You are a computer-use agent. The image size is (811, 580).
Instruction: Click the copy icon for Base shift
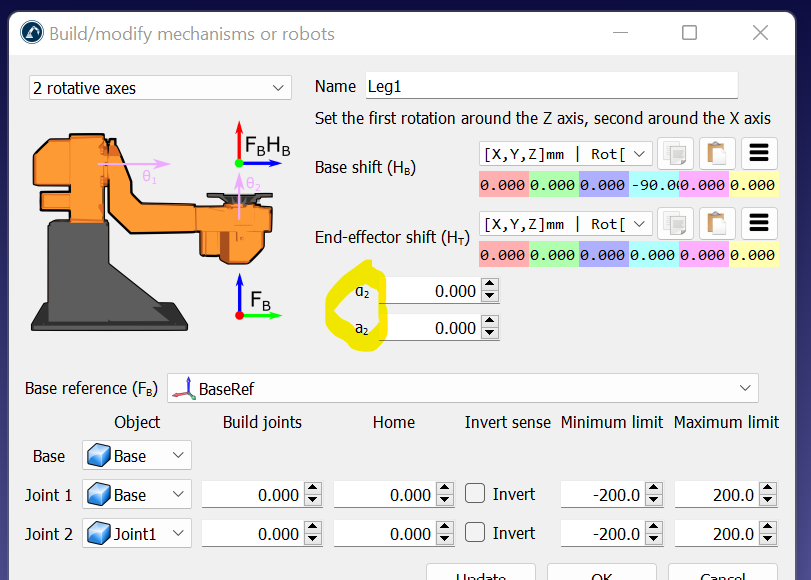(677, 154)
